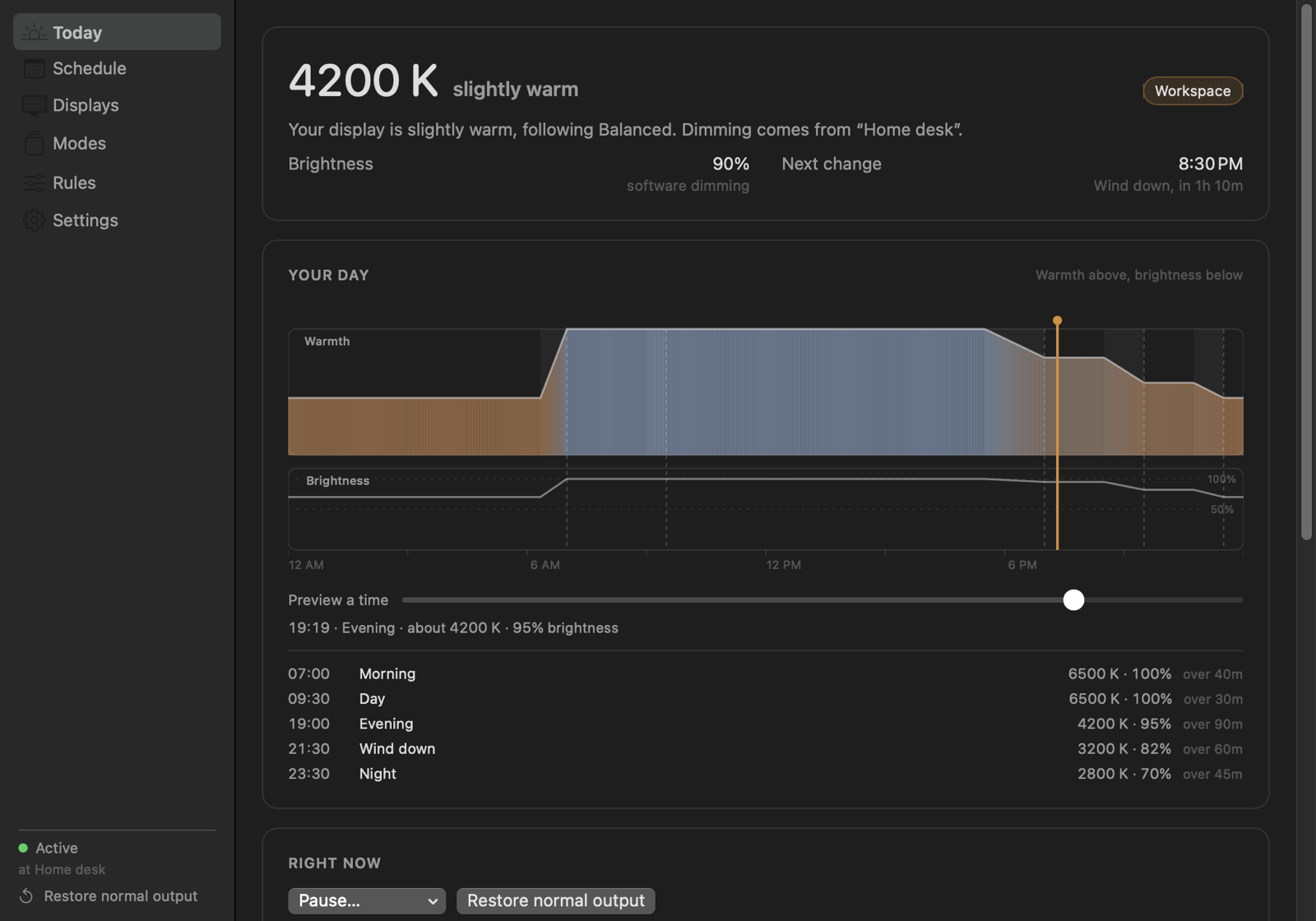The width and height of the screenshot is (1316, 921).
Task: Click the vertical scrollbar on the right
Action: click(x=1306, y=271)
